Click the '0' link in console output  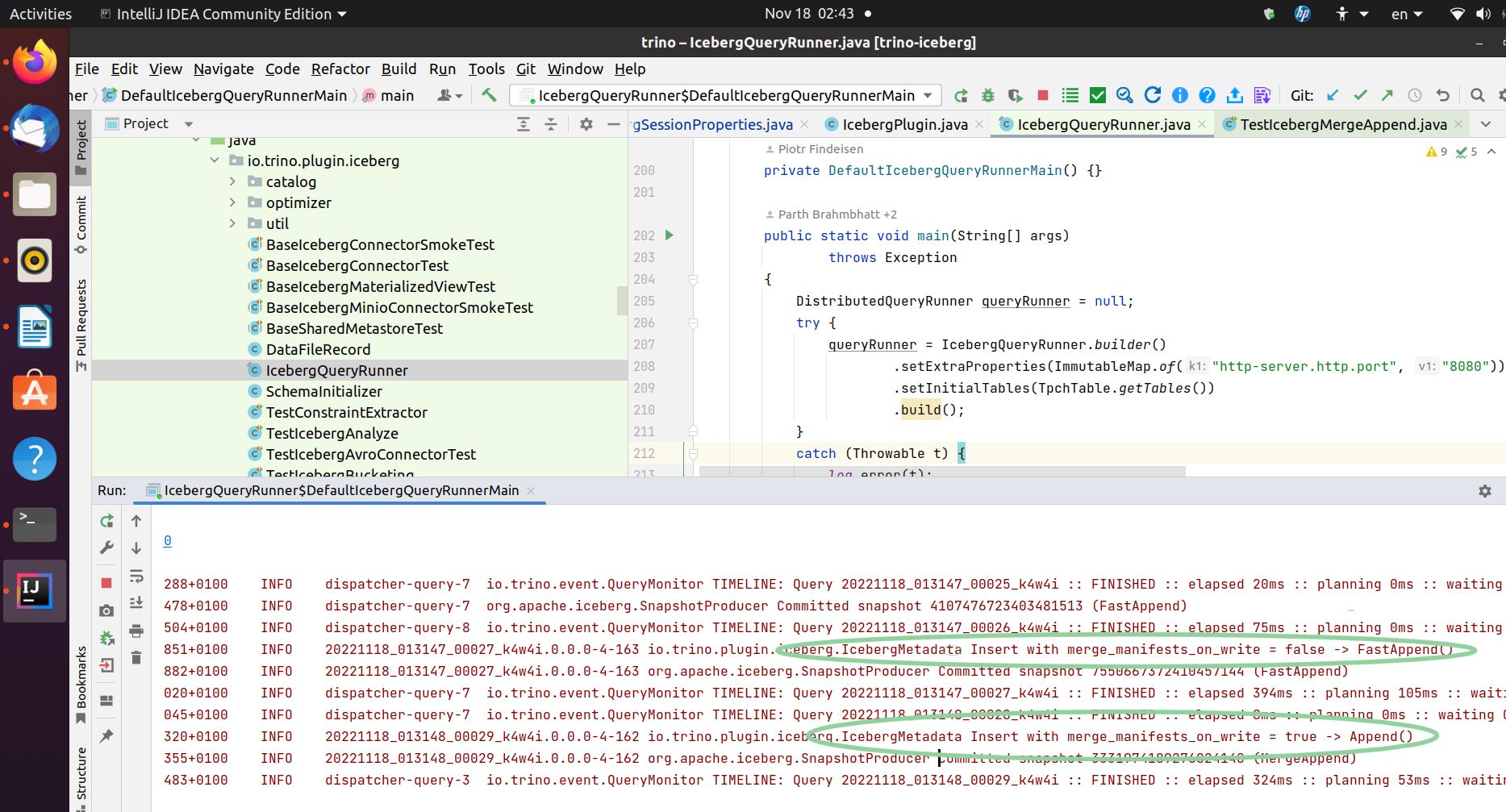167,541
